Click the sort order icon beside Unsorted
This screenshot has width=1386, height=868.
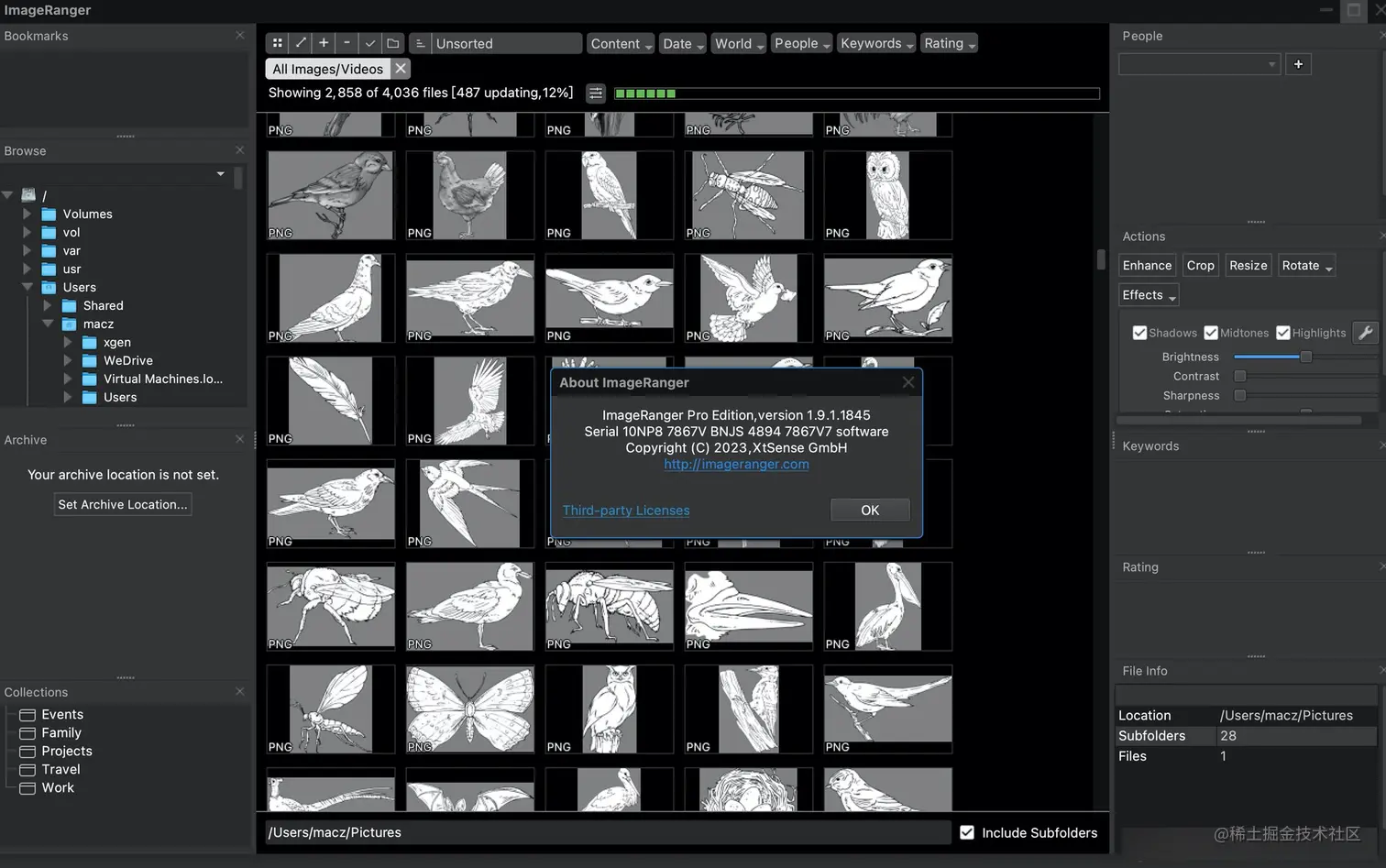click(x=419, y=43)
